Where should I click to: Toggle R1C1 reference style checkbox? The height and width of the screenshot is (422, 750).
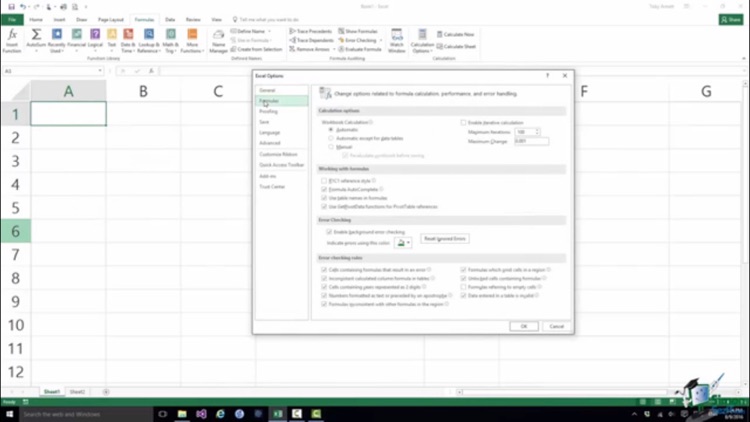[x=324, y=181]
